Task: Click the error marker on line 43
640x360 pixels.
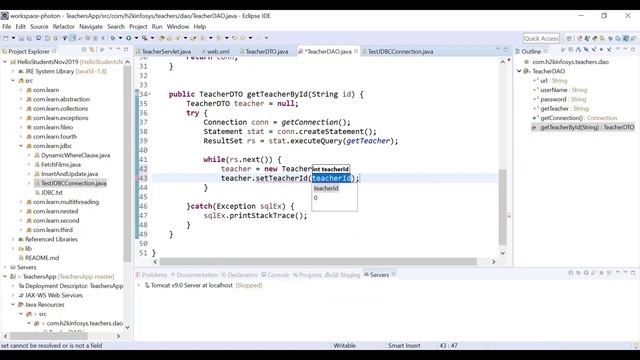Action: [x=138, y=178]
